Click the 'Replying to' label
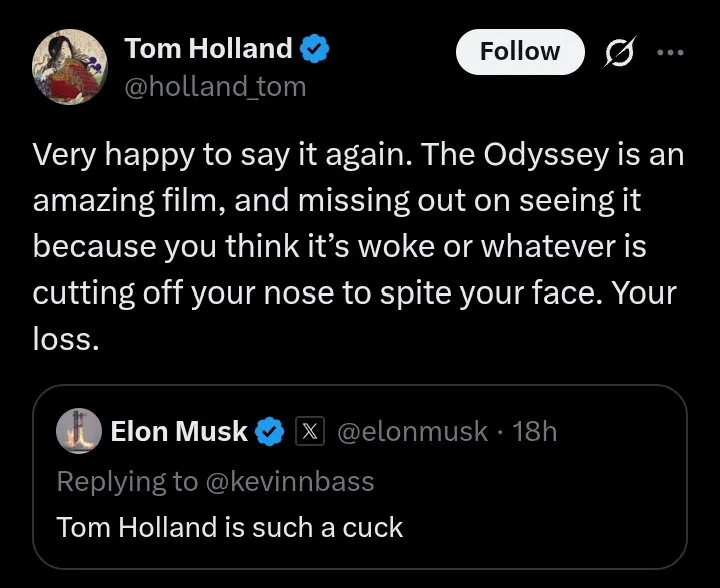 127,482
